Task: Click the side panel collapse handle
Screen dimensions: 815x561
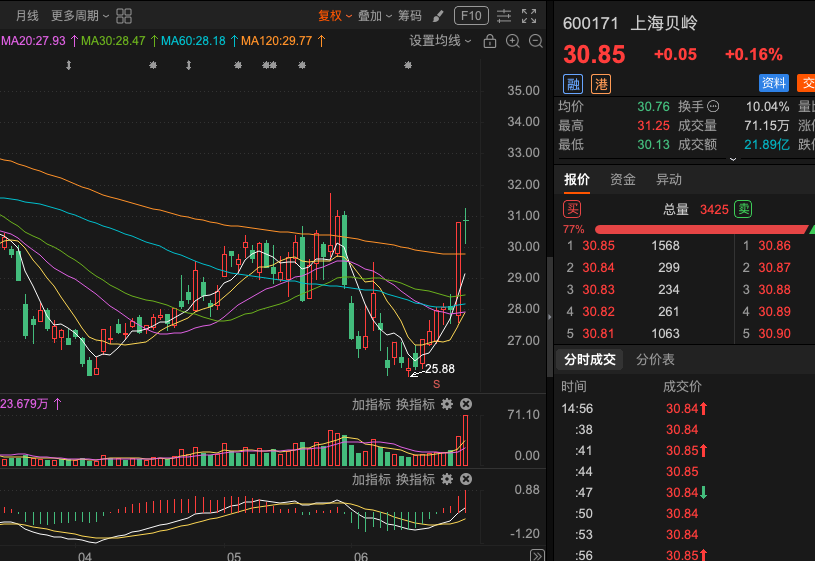Action: pyautogui.click(x=549, y=317)
